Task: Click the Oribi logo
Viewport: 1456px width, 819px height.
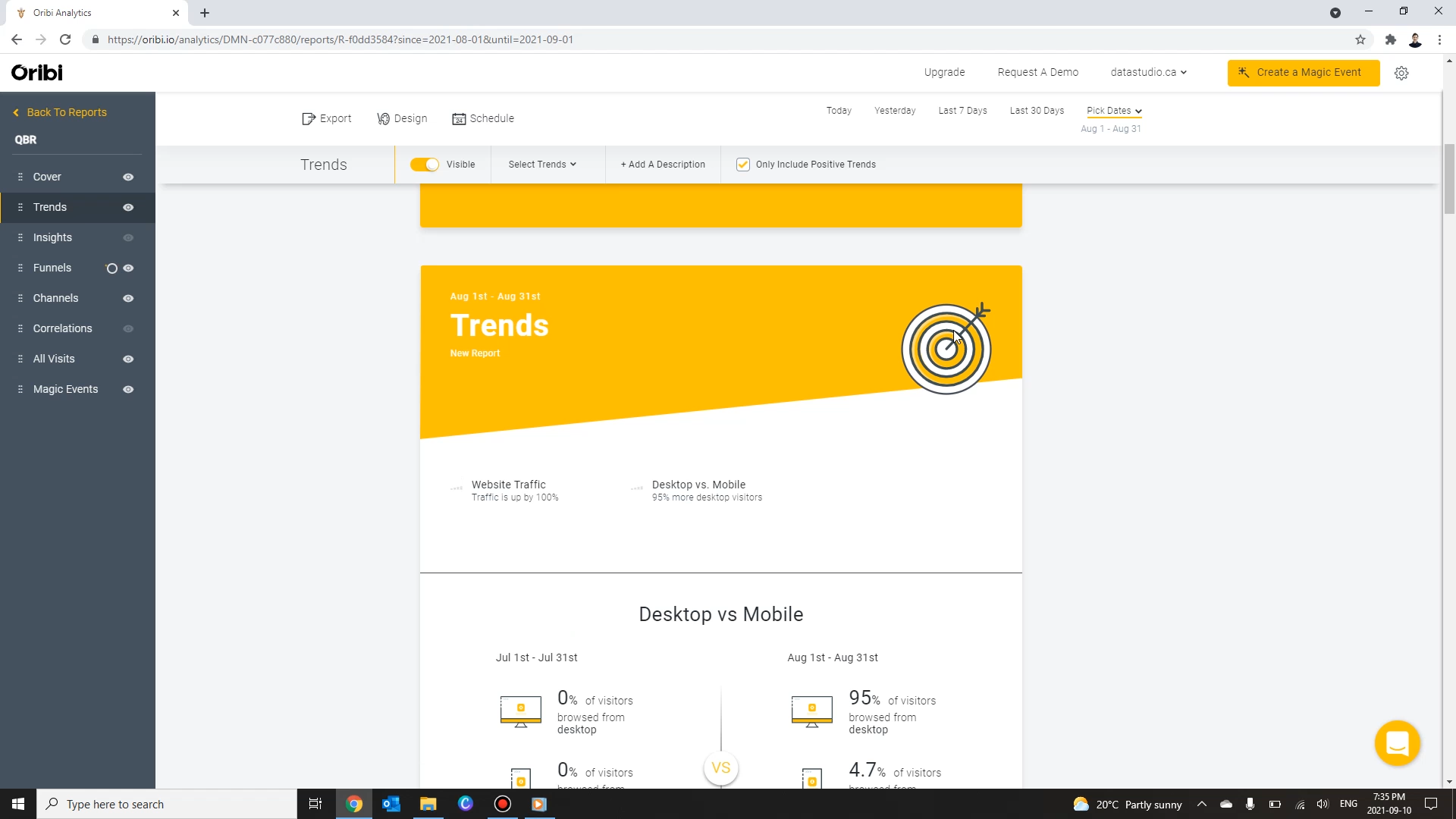Action: pos(35,72)
